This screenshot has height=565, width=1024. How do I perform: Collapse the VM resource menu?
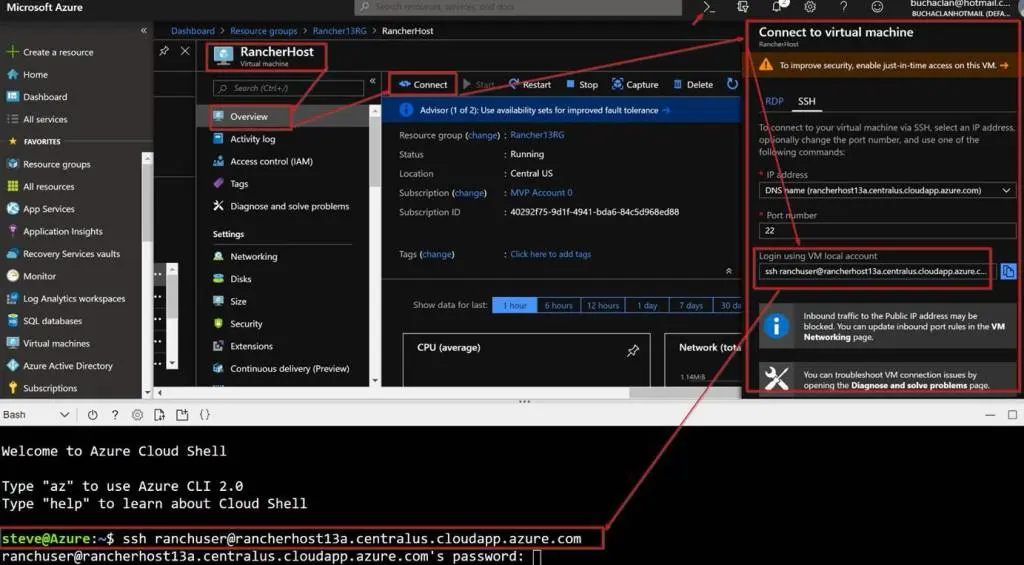click(372, 81)
